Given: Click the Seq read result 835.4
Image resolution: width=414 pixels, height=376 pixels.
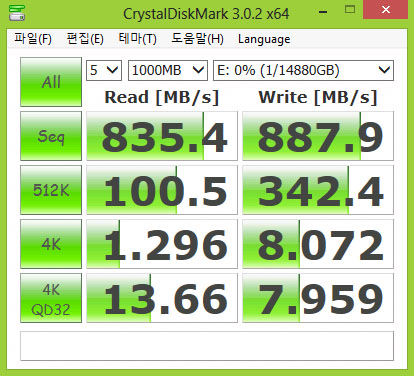Looking at the screenshot, I should [162, 136].
